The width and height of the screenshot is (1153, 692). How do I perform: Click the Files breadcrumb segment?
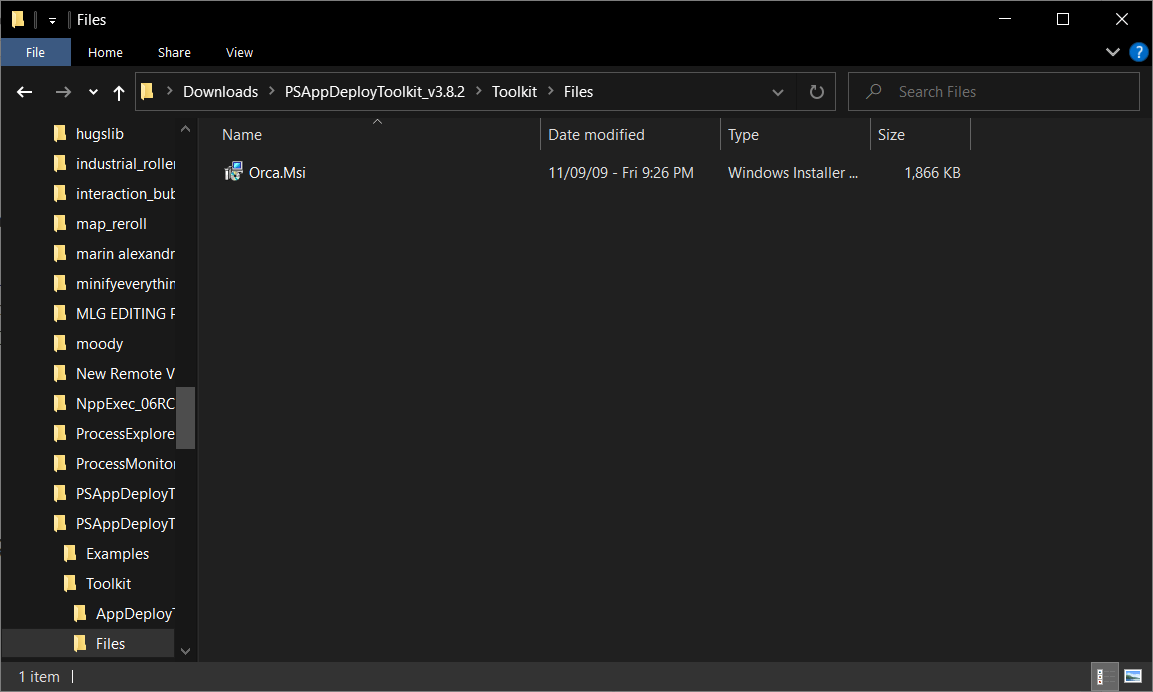pyautogui.click(x=578, y=92)
